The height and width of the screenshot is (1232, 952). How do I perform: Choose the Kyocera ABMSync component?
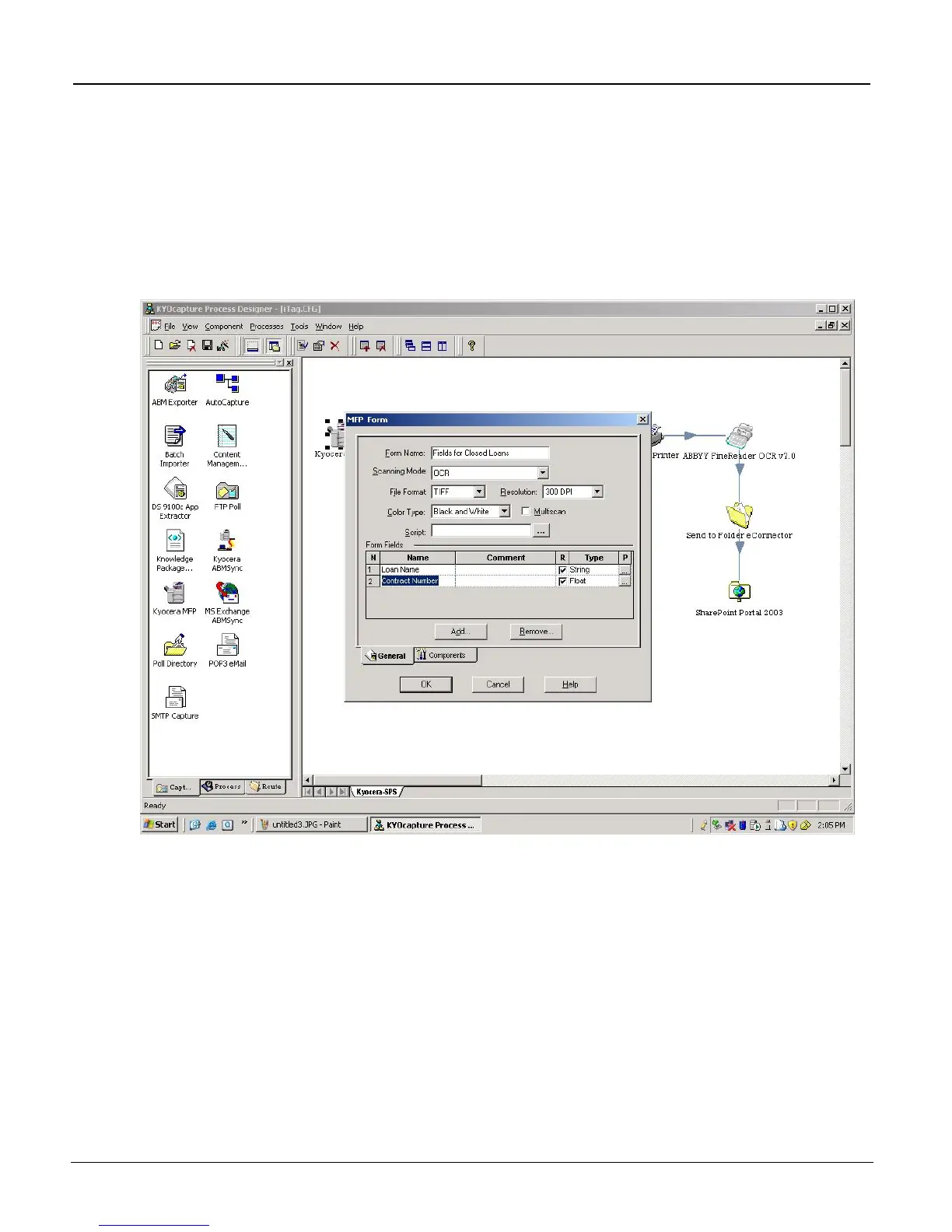click(x=227, y=541)
